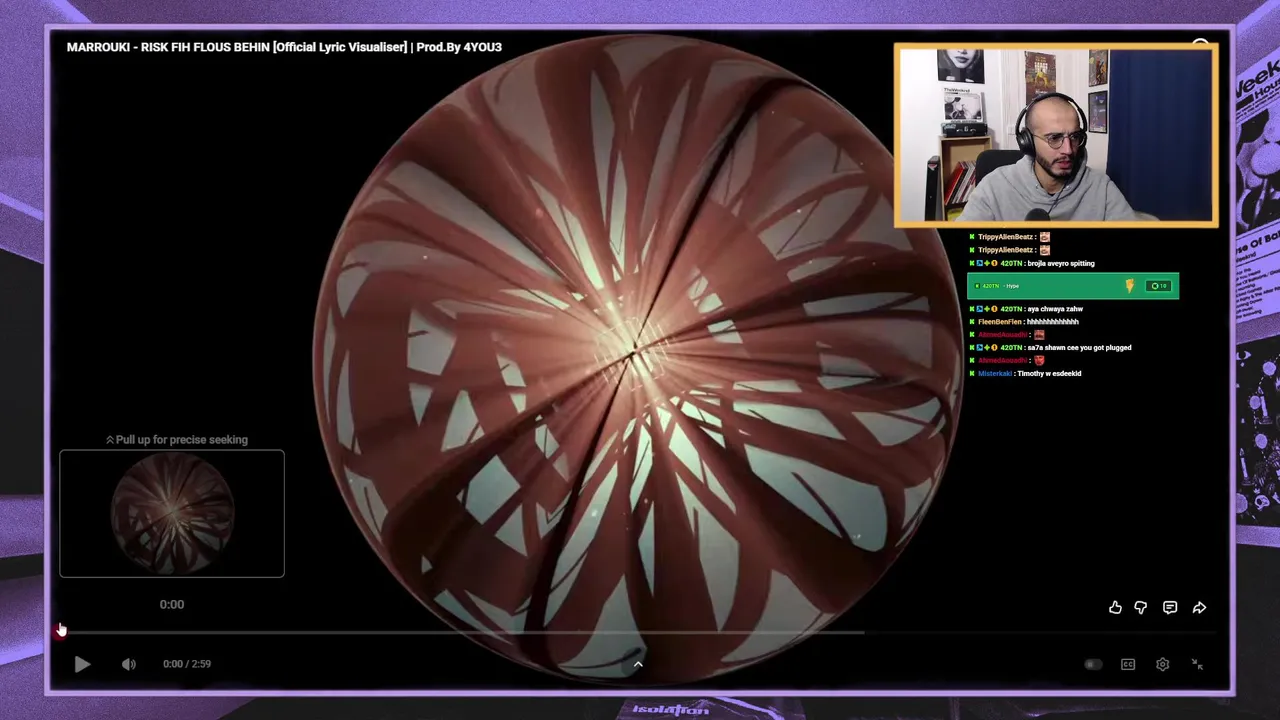Click FleenBenFlen's 'hhhhhhhhhhhhhh' message

tap(1052, 322)
